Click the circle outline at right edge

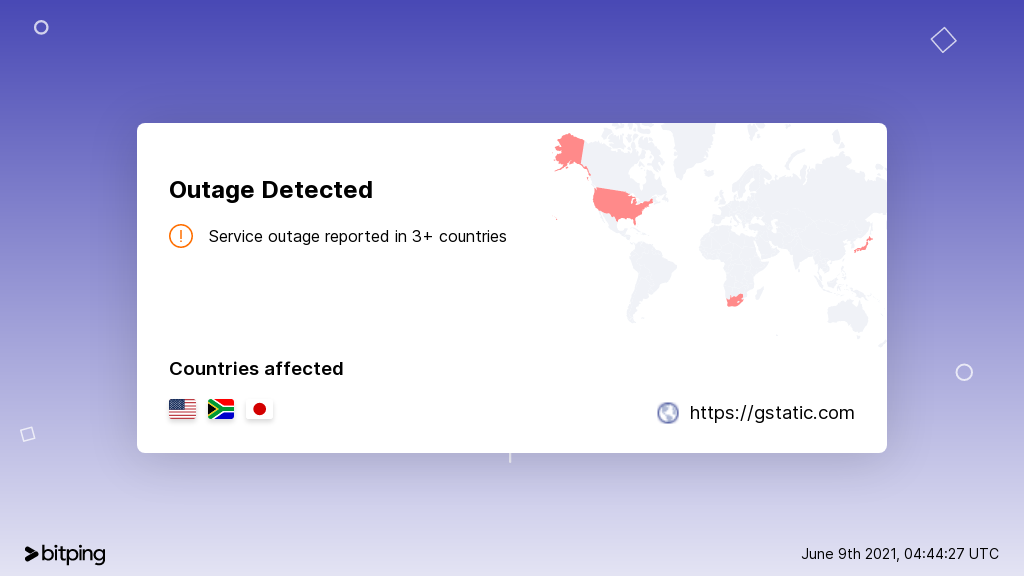coord(964,372)
